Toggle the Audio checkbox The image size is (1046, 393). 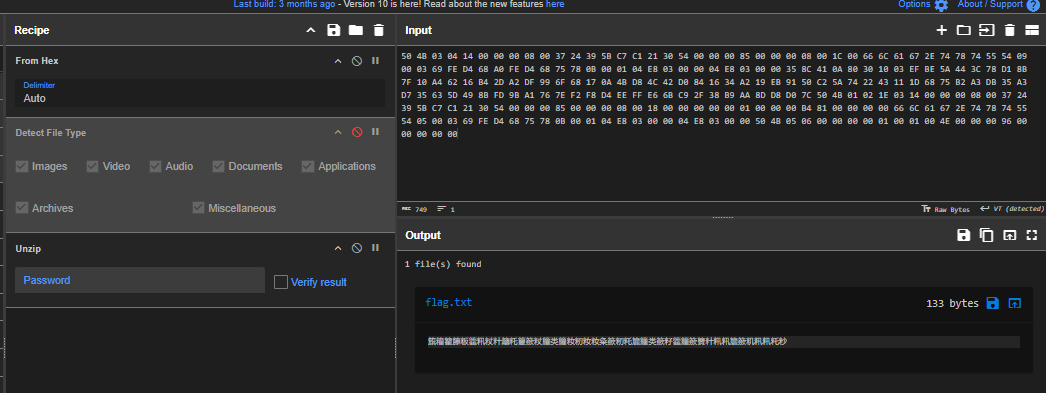click(x=155, y=166)
